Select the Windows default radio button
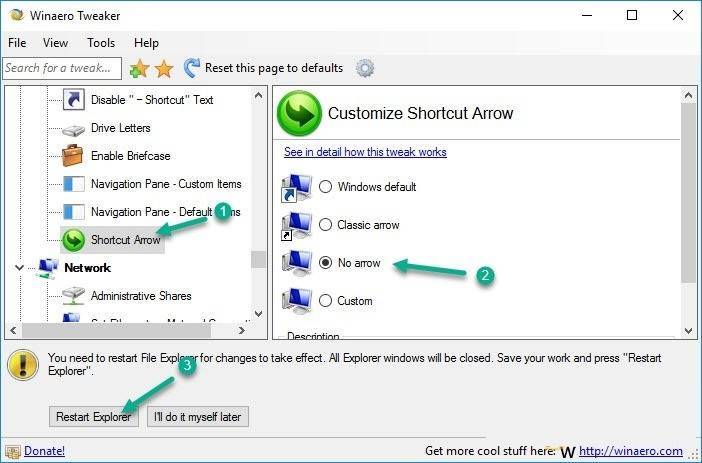 [x=325, y=186]
